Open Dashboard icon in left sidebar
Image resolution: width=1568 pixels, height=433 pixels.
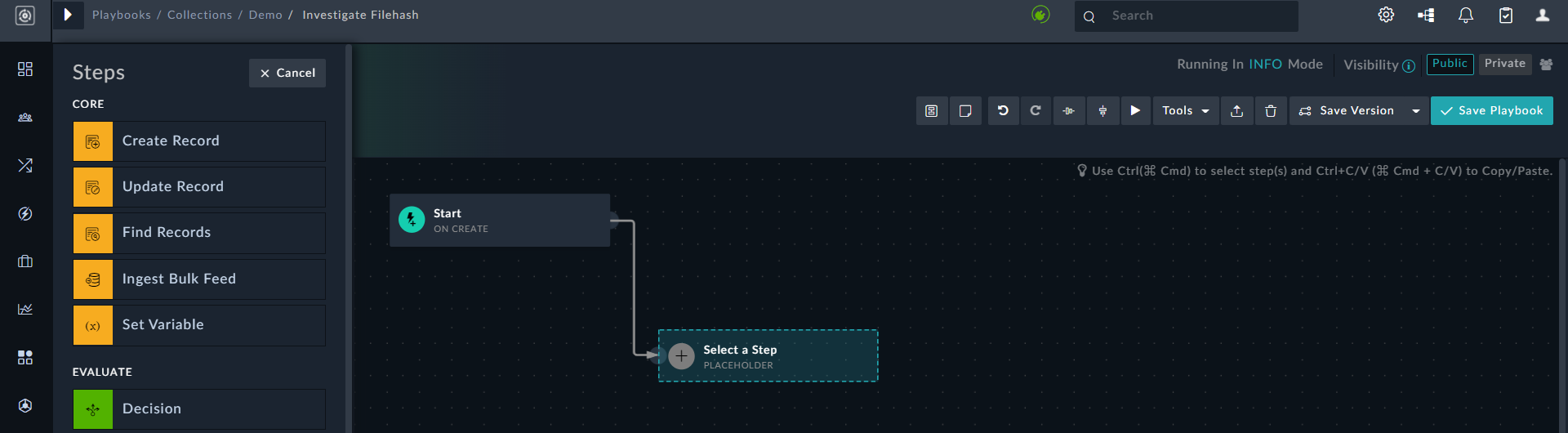25,69
